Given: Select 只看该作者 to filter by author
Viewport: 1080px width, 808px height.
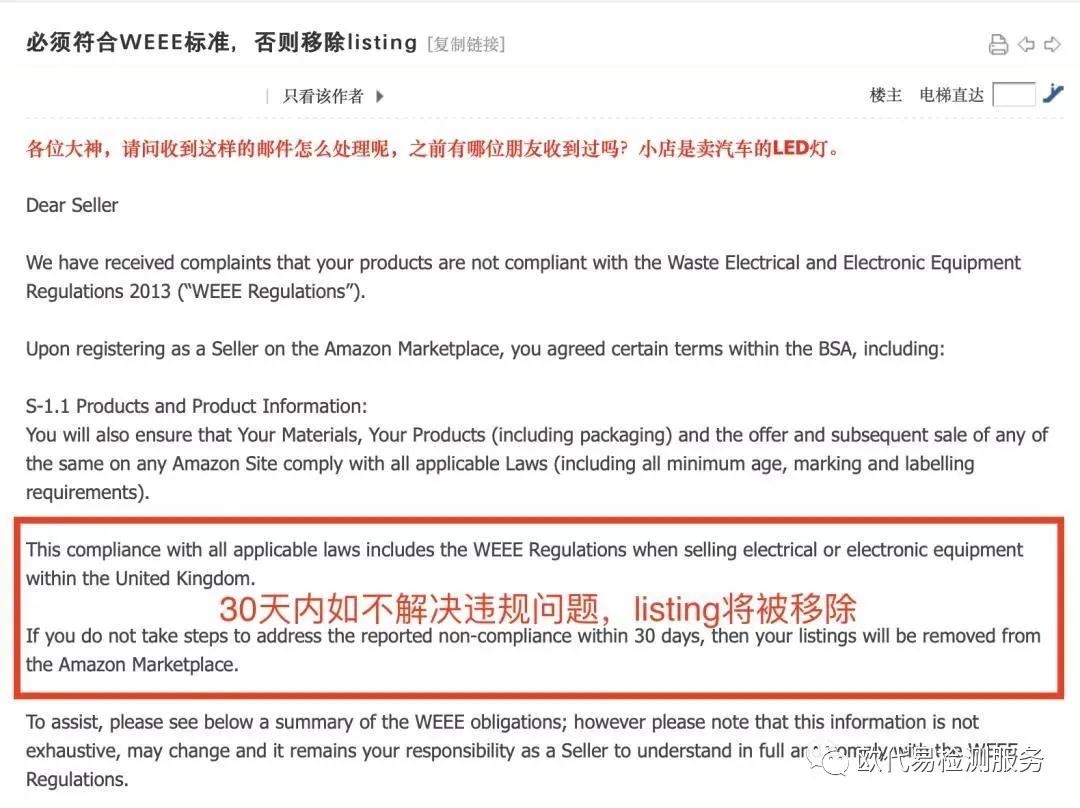Looking at the screenshot, I should [x=323, y=96].
